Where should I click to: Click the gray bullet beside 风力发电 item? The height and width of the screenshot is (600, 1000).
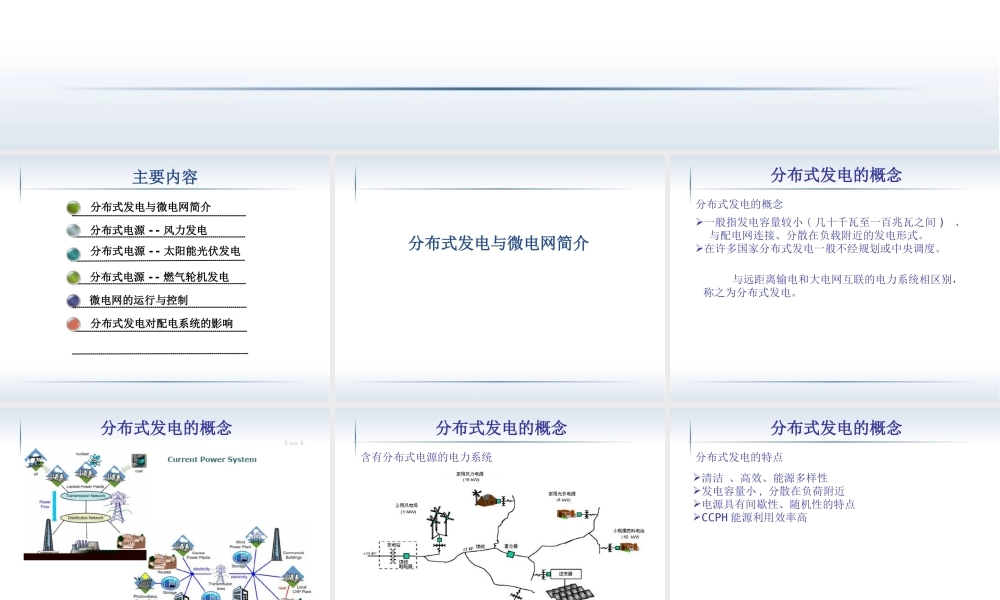(x=73, y=230)
